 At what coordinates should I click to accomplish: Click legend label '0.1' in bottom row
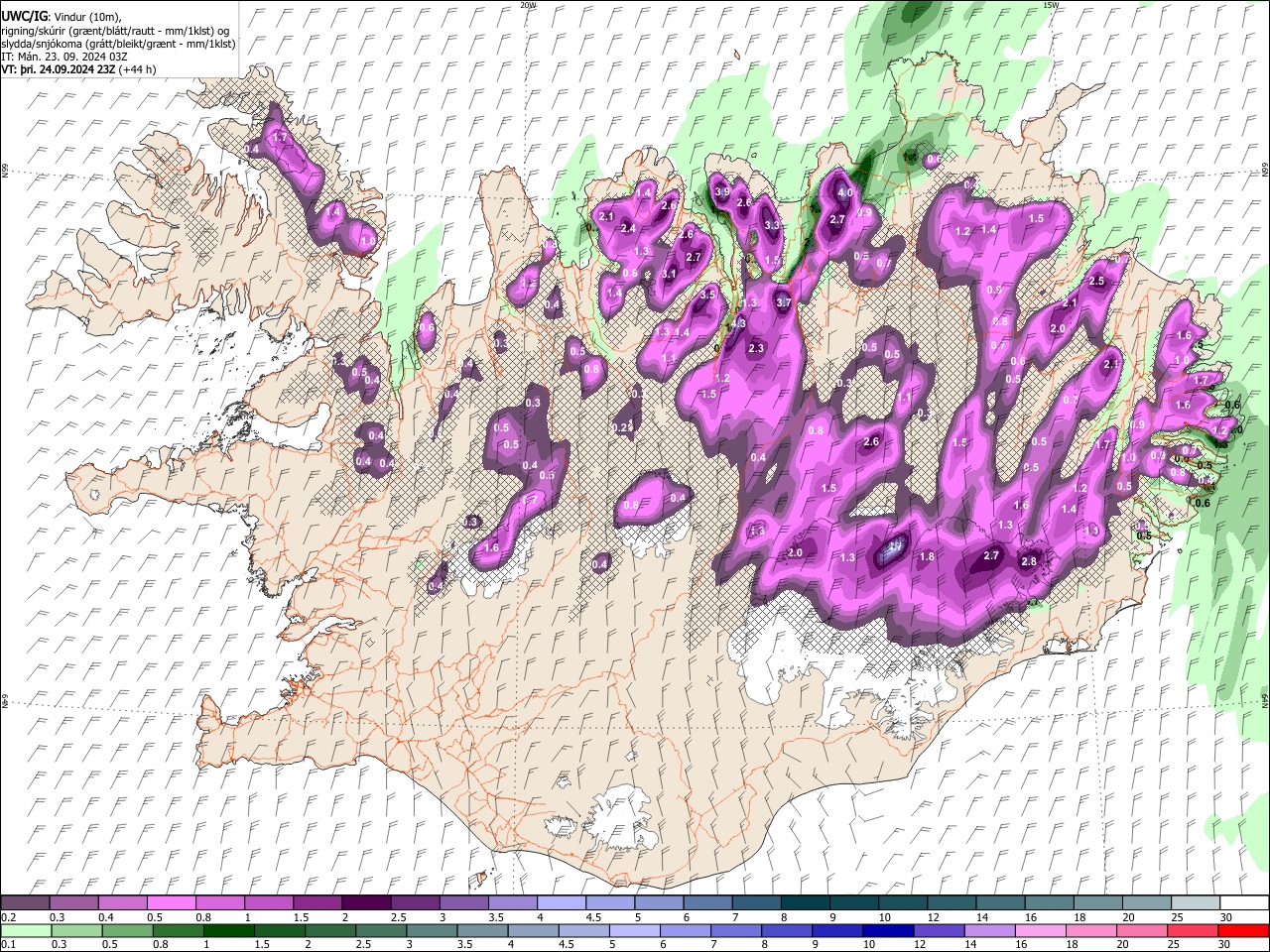8,945
